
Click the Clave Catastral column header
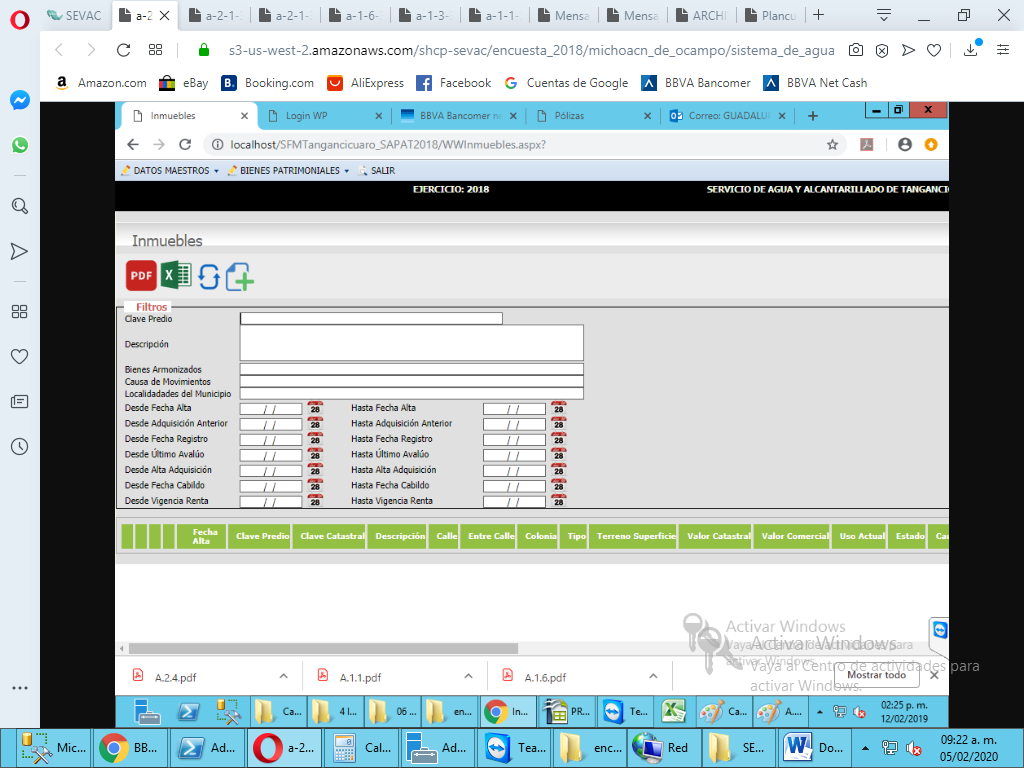click(x=330, y=536)
